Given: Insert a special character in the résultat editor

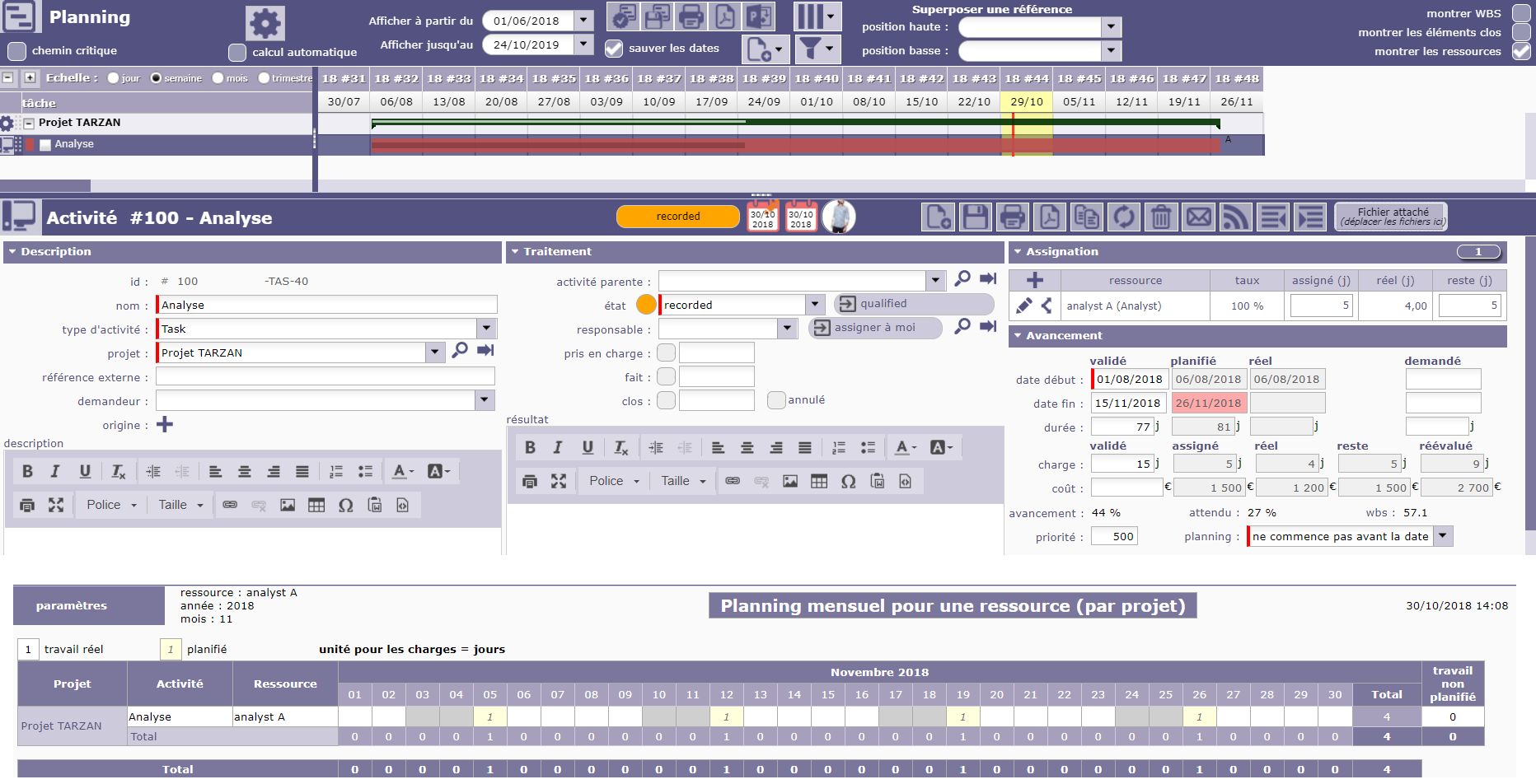Looking at the screenshot, I should pyautogui.click(x=849, y=481).
